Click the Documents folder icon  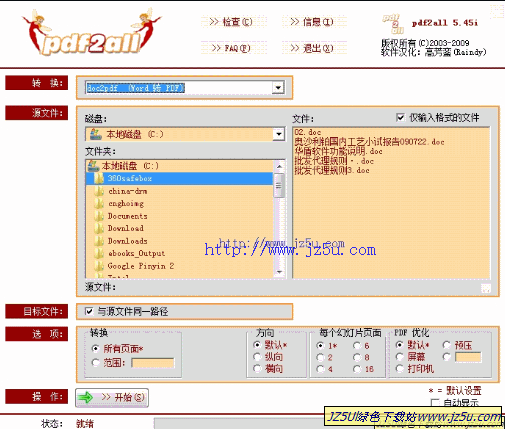click(99, 216)
